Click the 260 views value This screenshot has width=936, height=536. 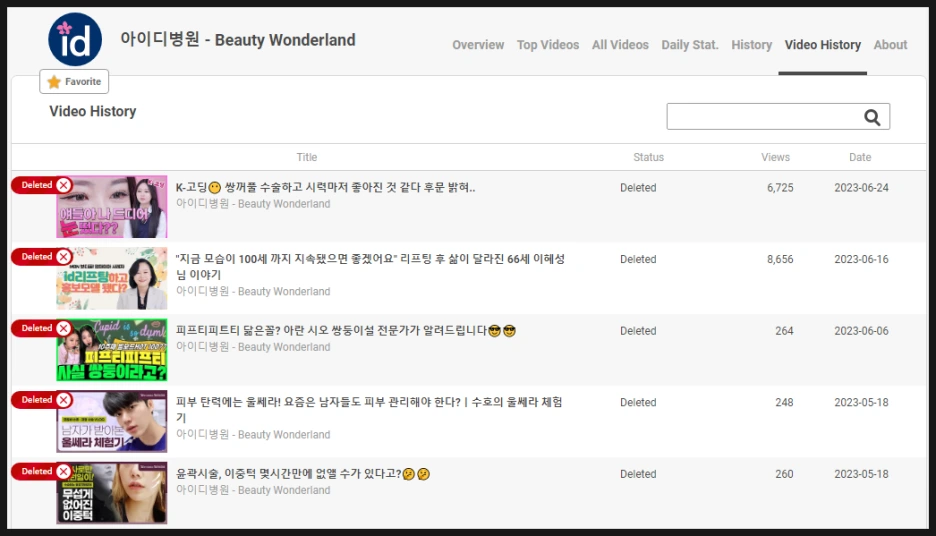point(784,474)
